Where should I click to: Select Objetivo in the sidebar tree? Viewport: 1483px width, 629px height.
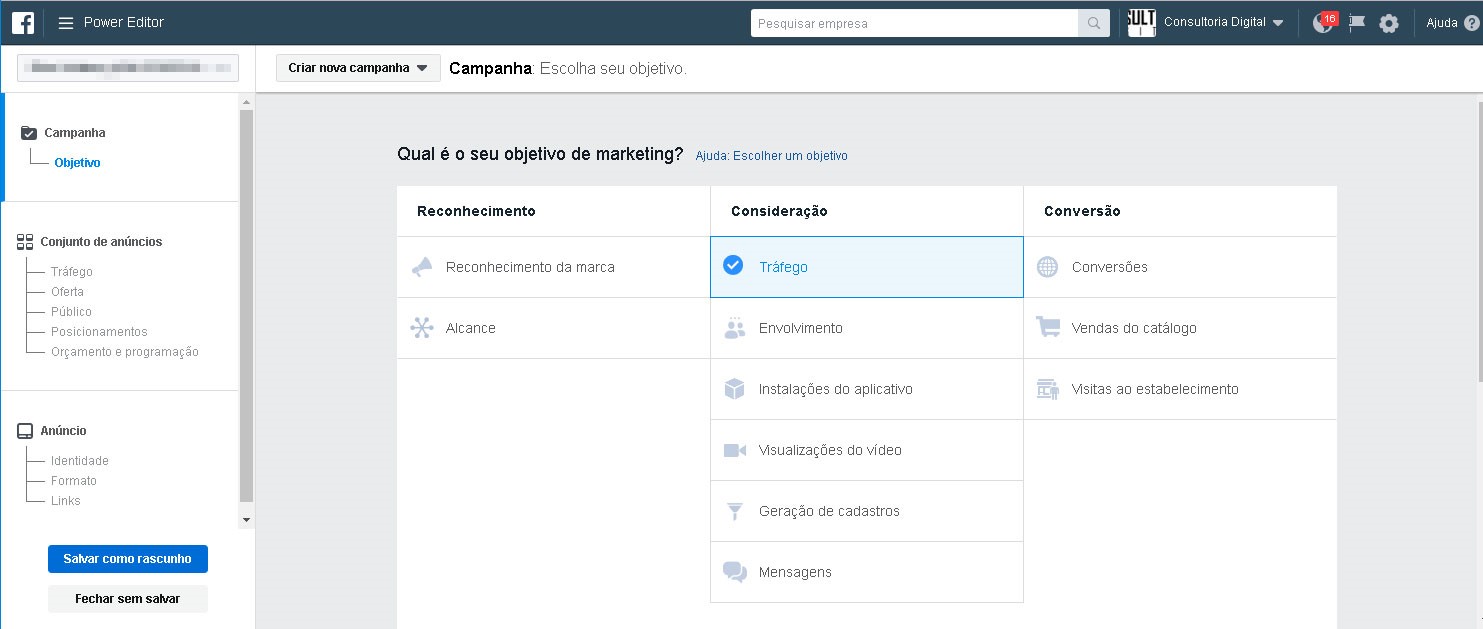point(77,163)
